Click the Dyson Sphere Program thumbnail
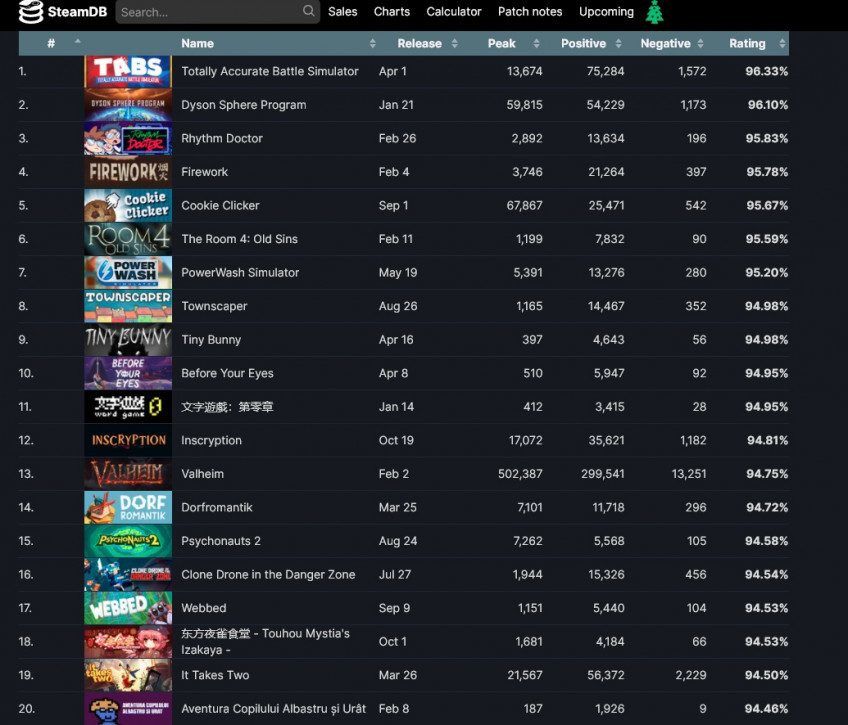This screenshot has height=725, width=848. click(128, 105)
